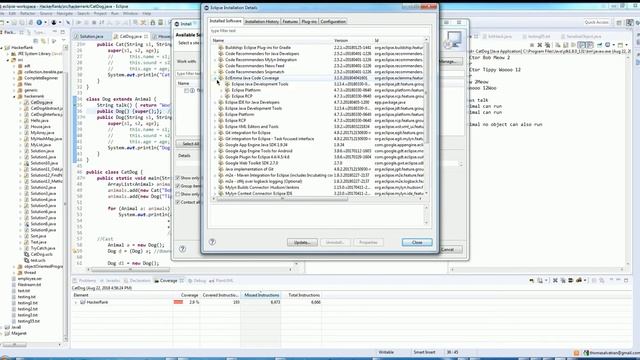The image size is (640, 360).
Task: Click the blue info toolbar icon
Action: coord(39,22)
